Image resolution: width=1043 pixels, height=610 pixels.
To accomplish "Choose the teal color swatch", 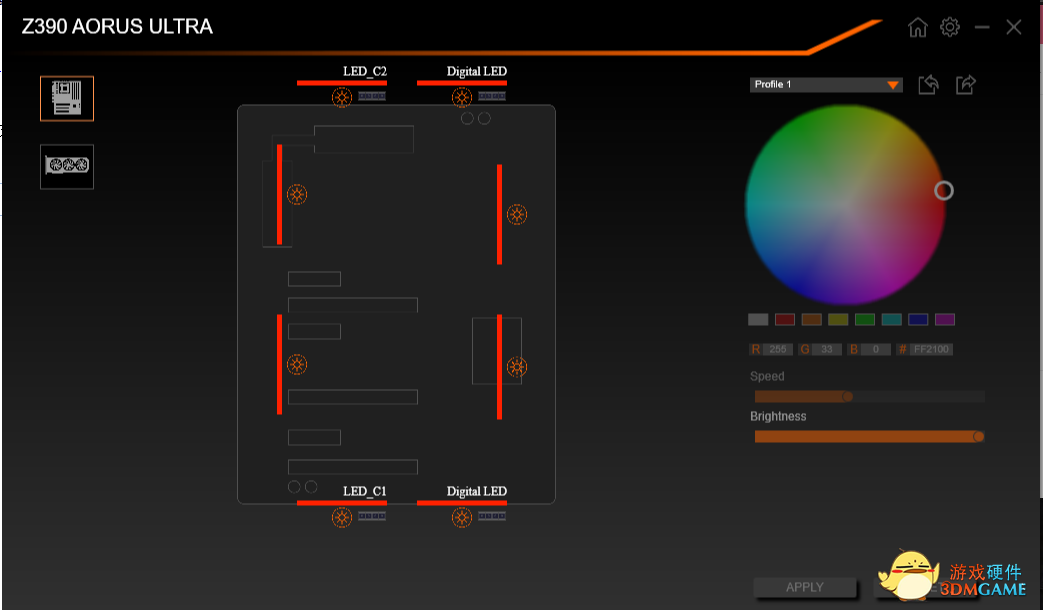I will pyautogui.click(x=891, y=319).
